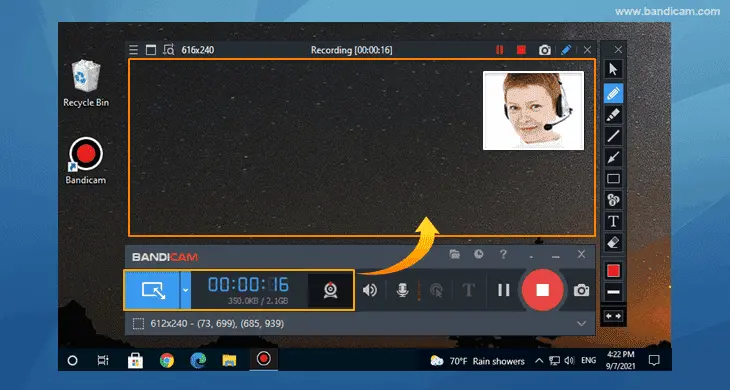Toggle the mouse click effect button
This screenshot has height=390, width=730.
coord(436,290)
